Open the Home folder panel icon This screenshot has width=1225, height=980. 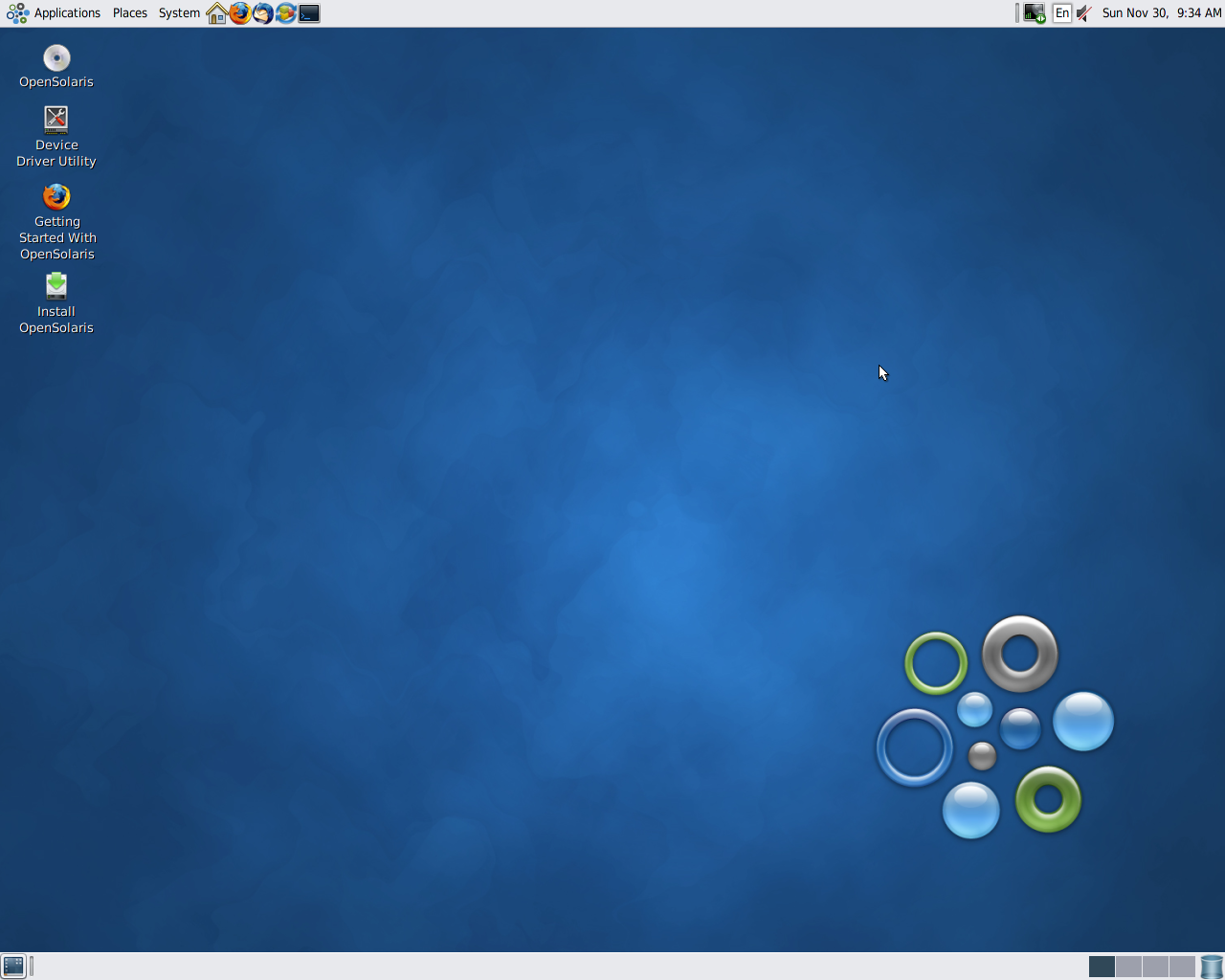point(216,13)
